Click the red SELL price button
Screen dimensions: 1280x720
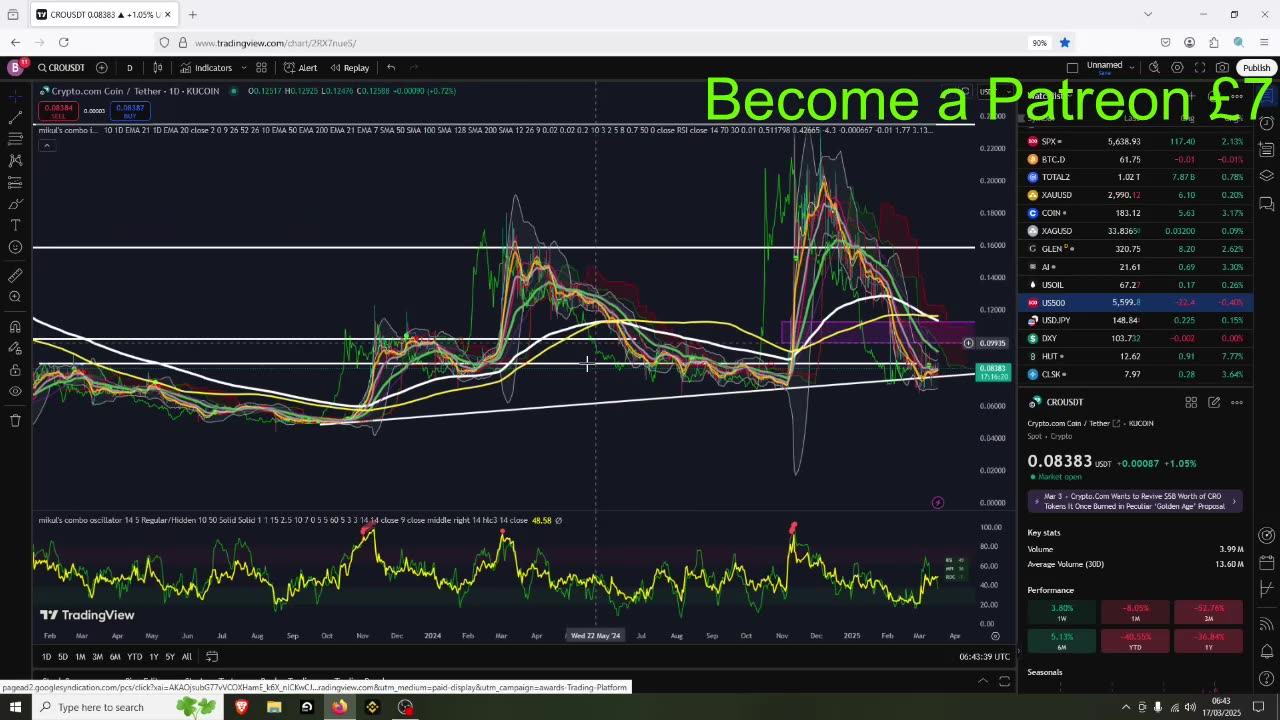point(59,110)
